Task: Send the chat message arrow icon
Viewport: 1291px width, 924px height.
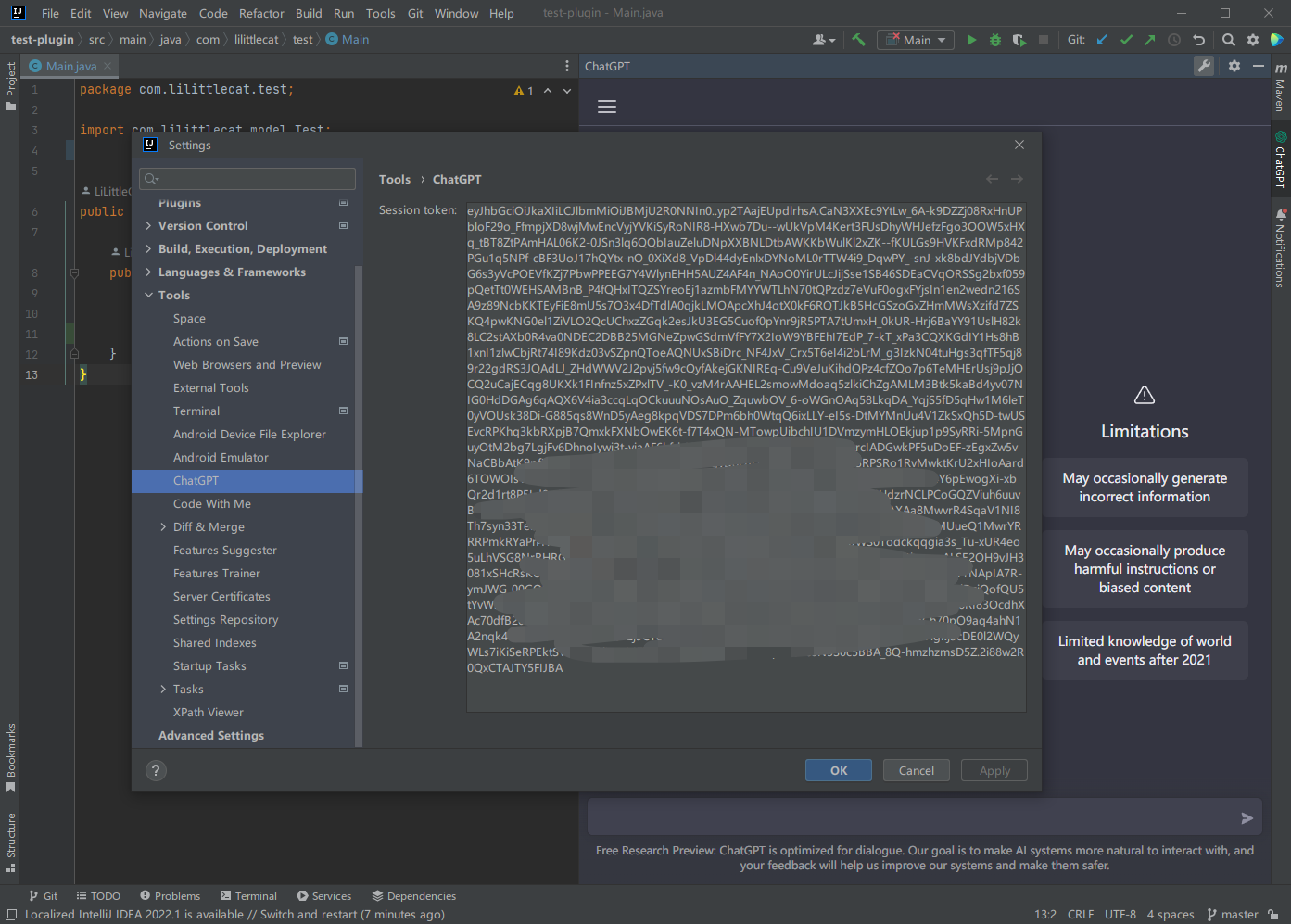Action: point(1247,818)
